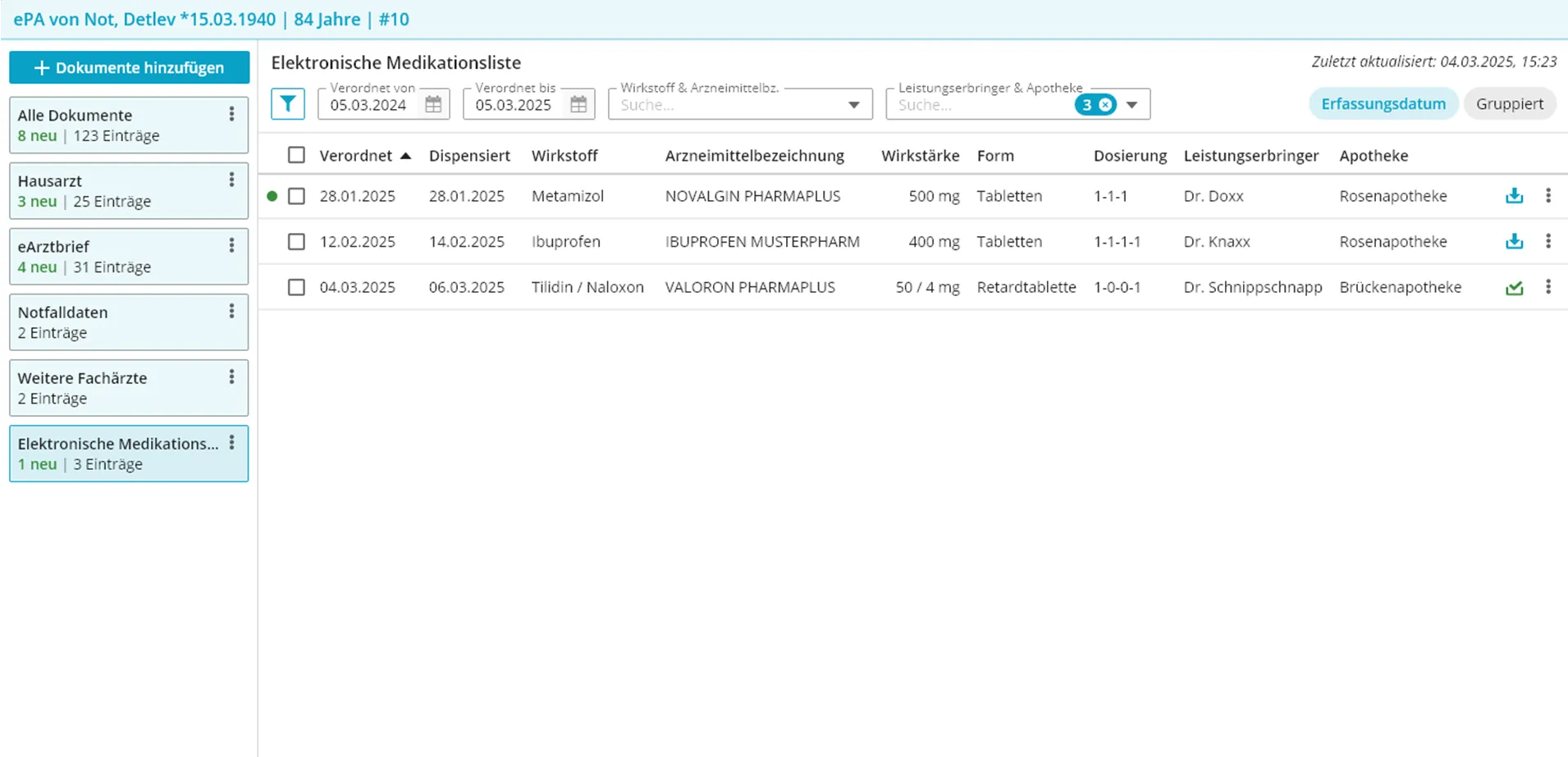Viewport: 1568px width, 757px height.
Task: Select the Metamizol row checkbox
Action: (x=296, y=196)
